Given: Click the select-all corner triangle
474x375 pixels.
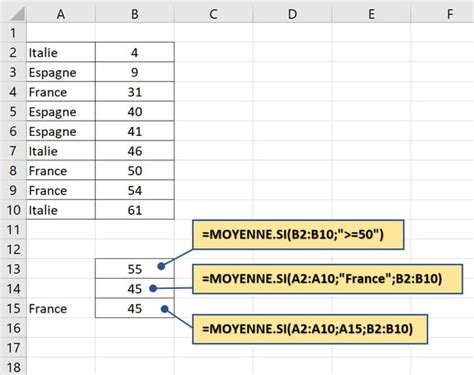Looking at the screenshot, I should 16,14.
